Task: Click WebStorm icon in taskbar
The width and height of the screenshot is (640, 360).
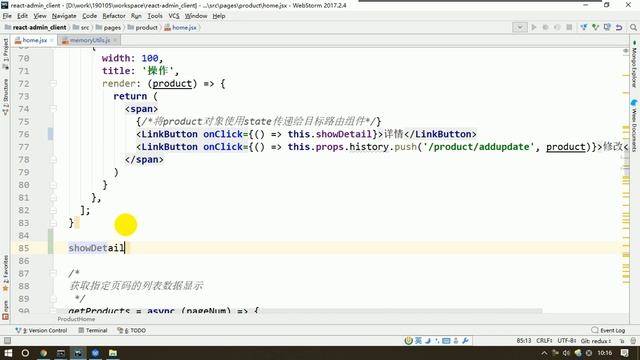Action: [78, 353]
